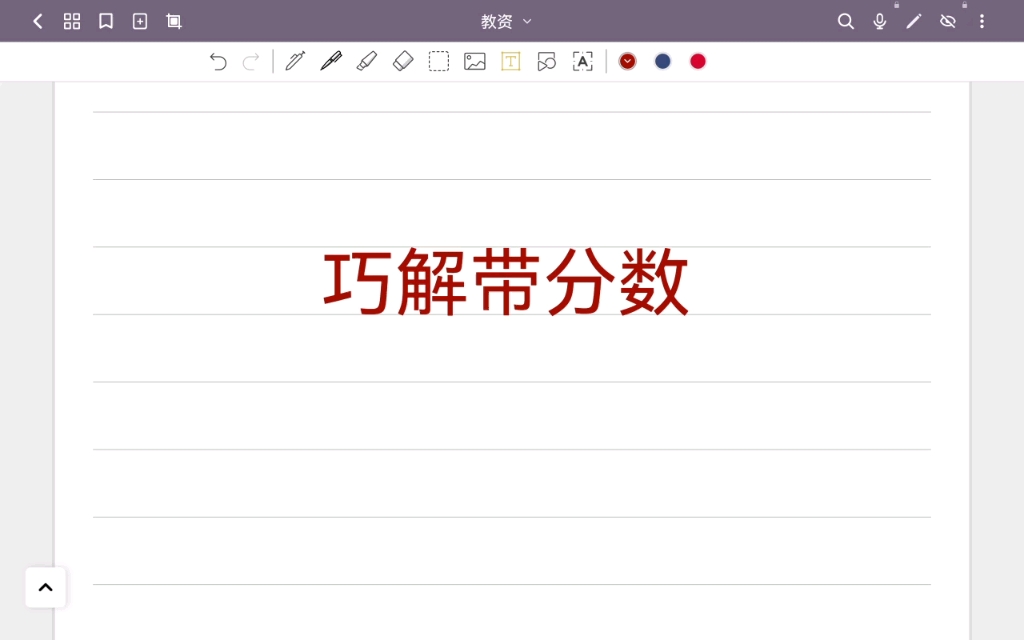The height and width of the screenshot is (640, 1024).
Task: Open the Elements/shapes tool
Action: (x=547, y=61)
